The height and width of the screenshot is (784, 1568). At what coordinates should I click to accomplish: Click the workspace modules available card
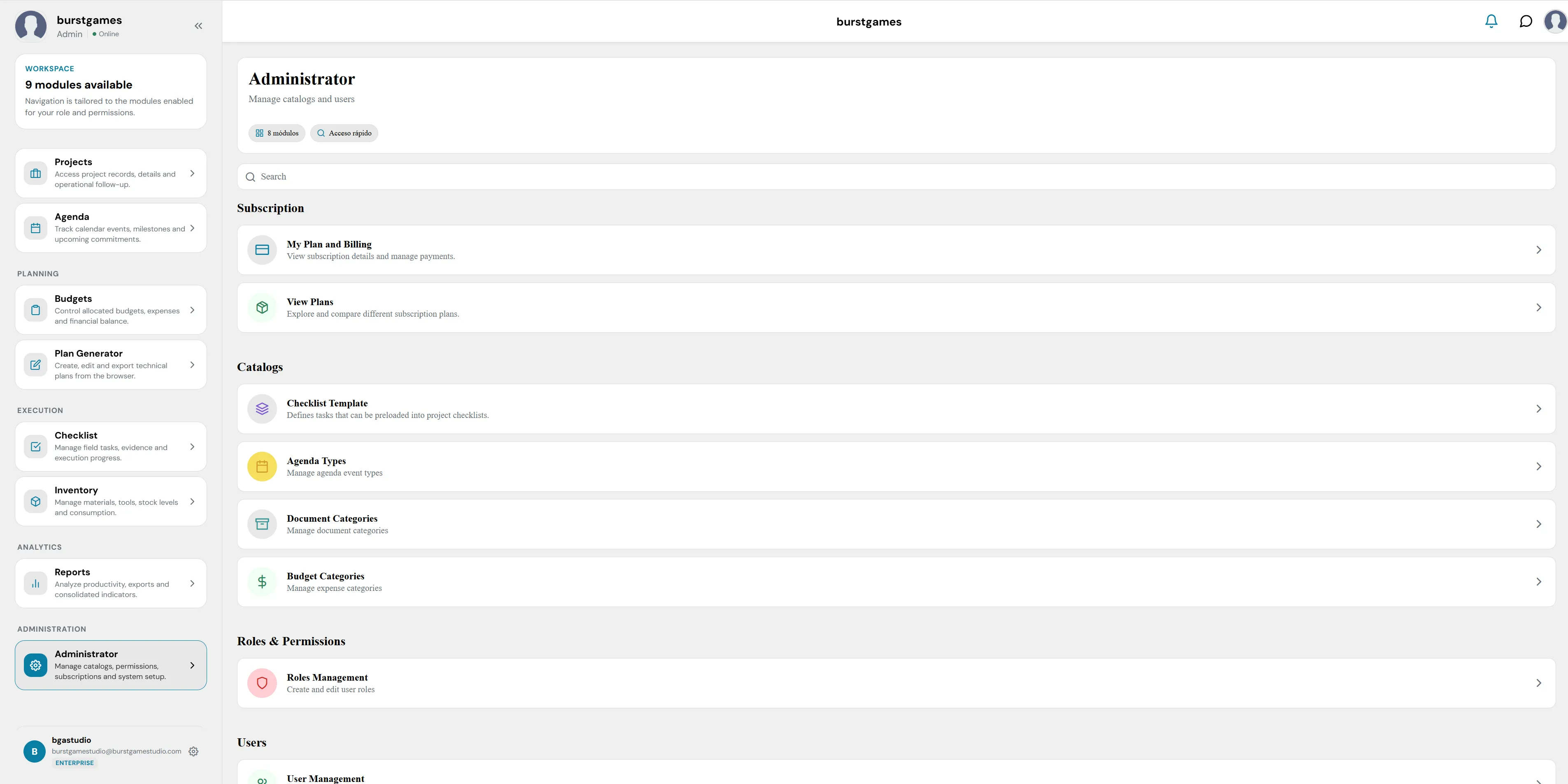[x=111, y=91]
